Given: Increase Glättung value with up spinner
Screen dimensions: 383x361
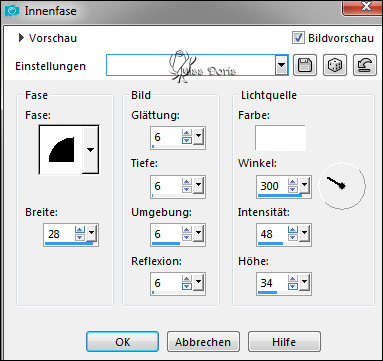Looking at the screenshot, I should [x=187, y=132].
